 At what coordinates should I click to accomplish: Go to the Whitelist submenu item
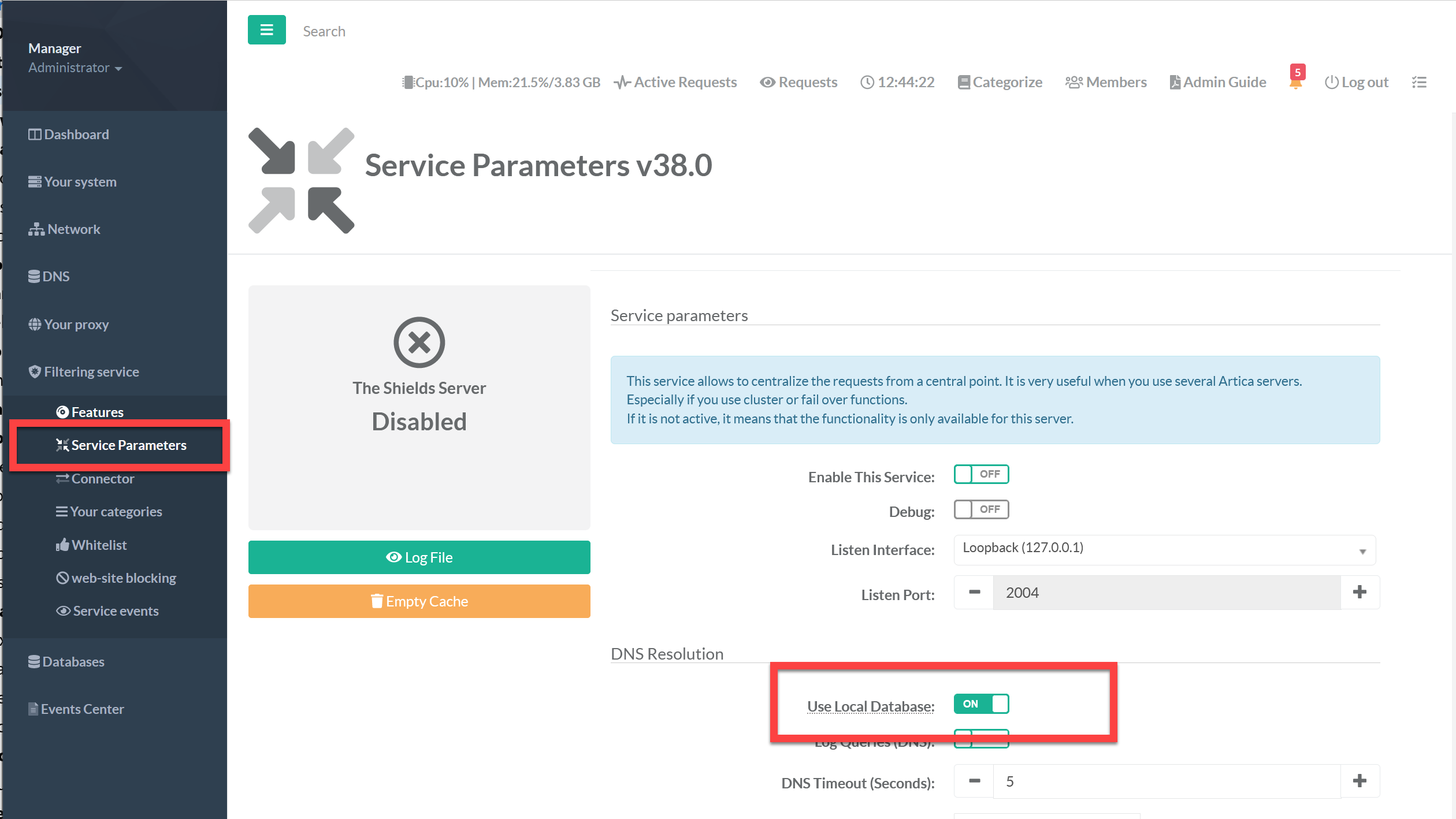pos(99,545)
